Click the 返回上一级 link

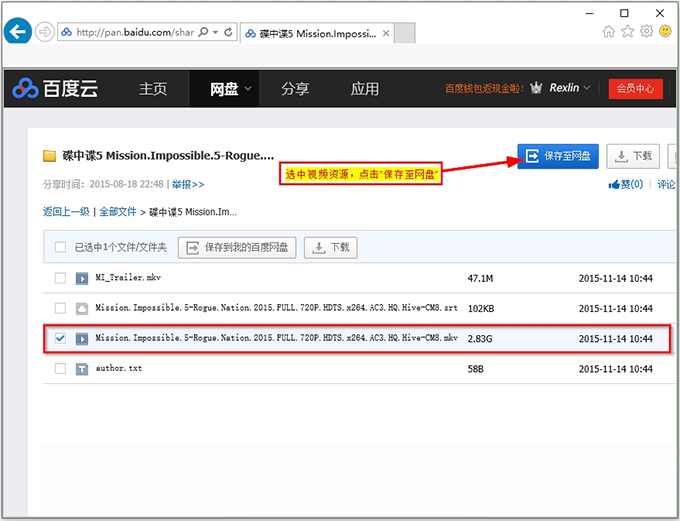tap(66, 212)
